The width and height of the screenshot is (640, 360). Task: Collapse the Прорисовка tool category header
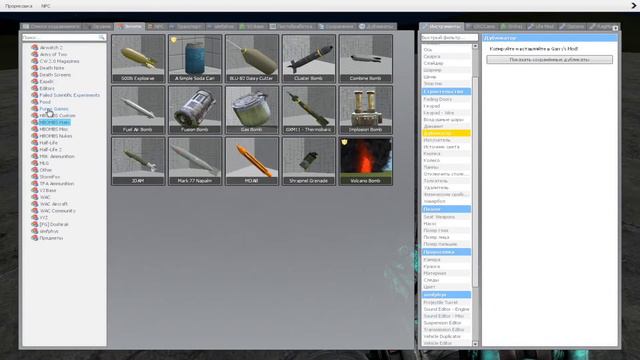click(x=446, y=252)
